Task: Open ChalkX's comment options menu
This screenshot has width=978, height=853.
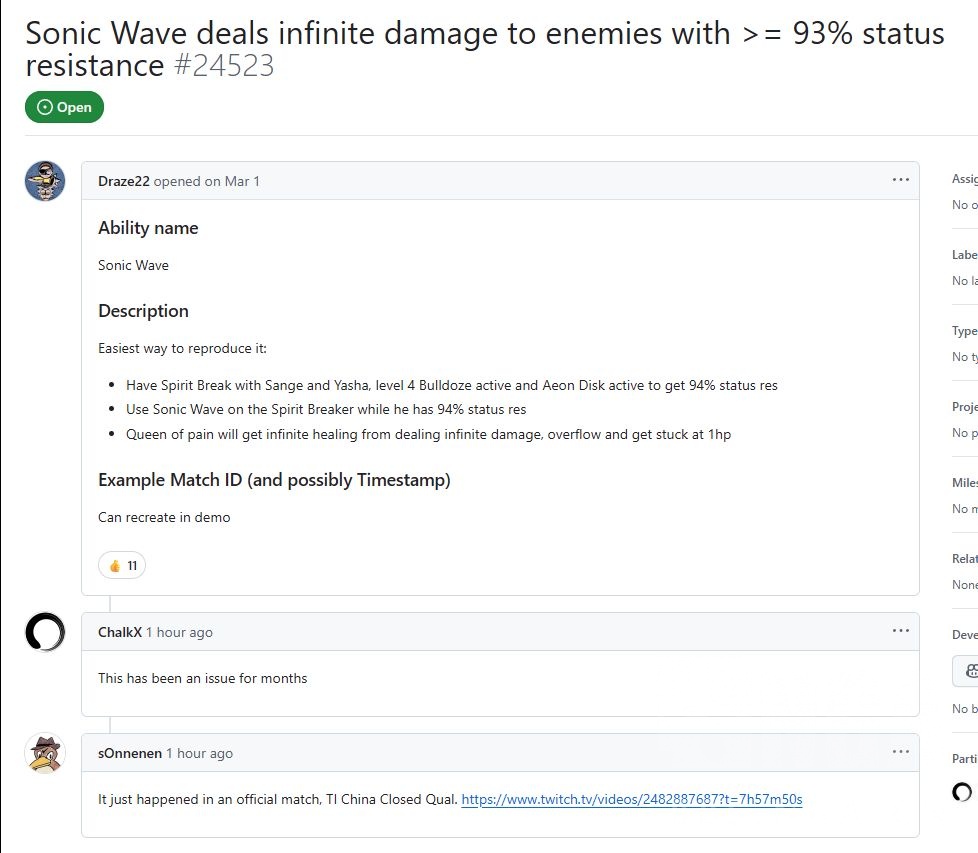Action: [x=901, y=630]
